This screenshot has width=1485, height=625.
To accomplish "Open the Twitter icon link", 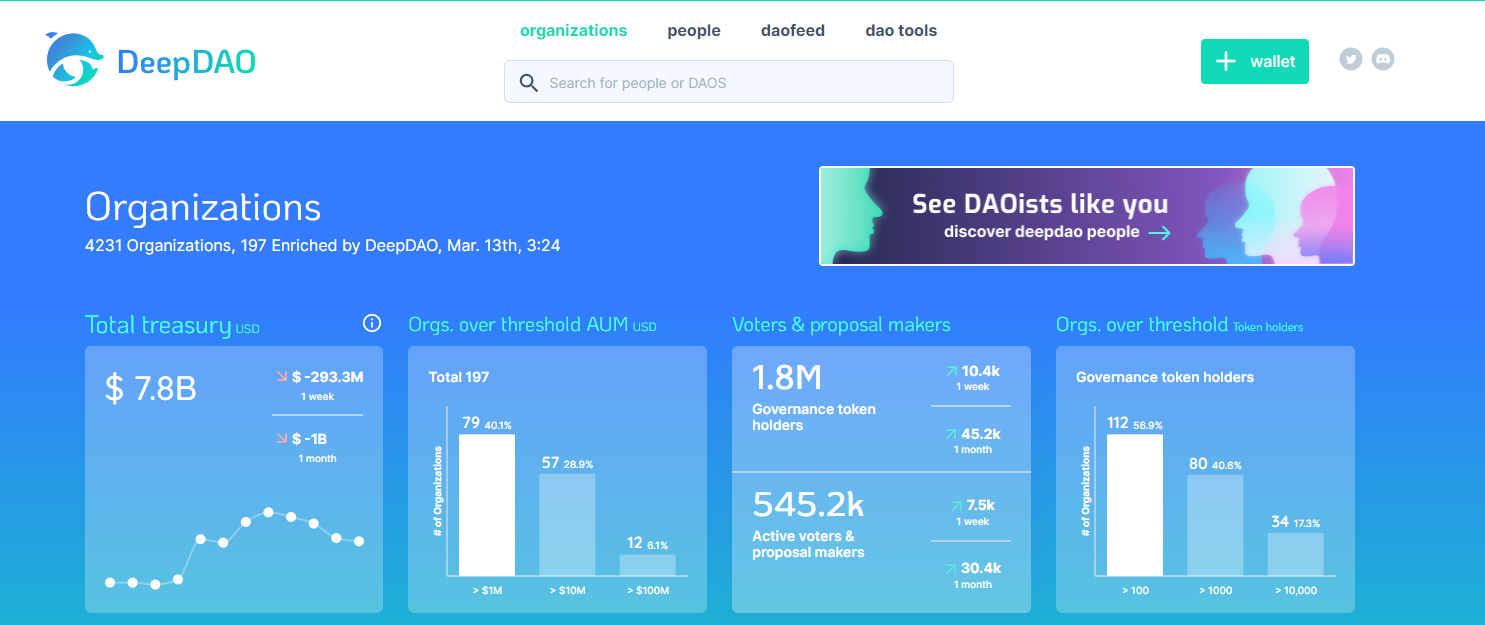I will coord(1351,59).
